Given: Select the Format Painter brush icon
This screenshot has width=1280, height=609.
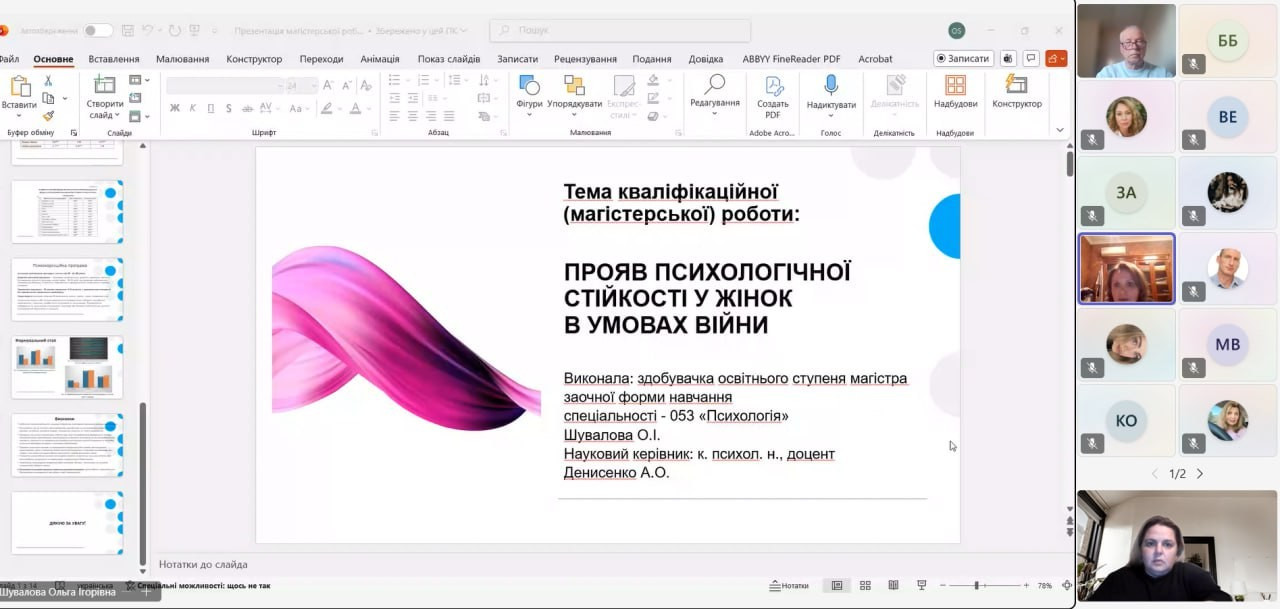Looking at the screenshot, I should pyautogui.click(x=48, y=116).
